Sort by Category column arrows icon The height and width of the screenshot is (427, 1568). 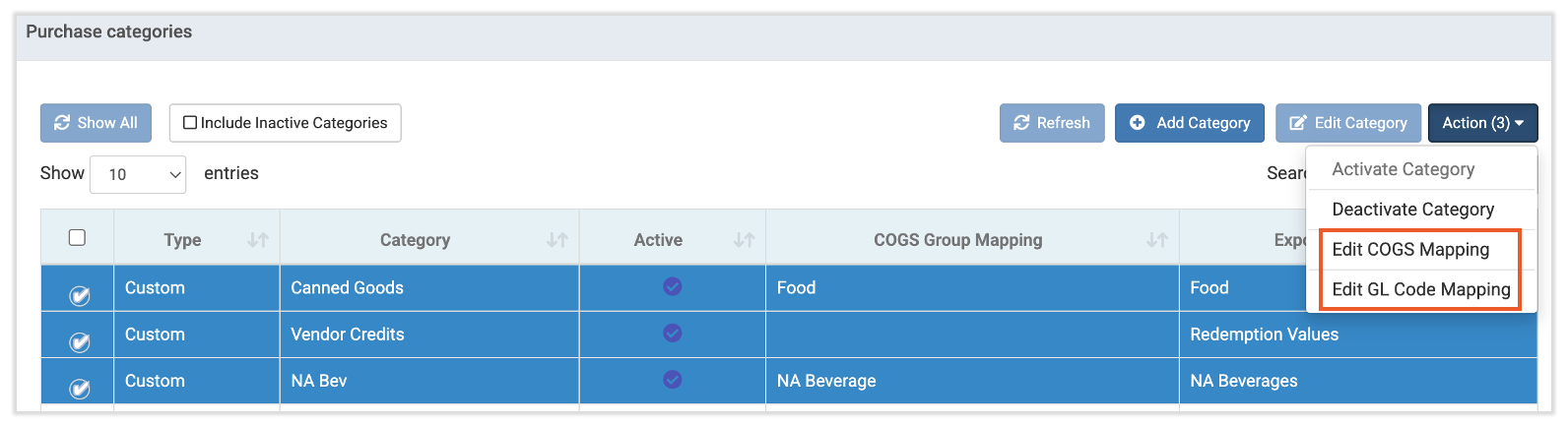coord(556,240)
